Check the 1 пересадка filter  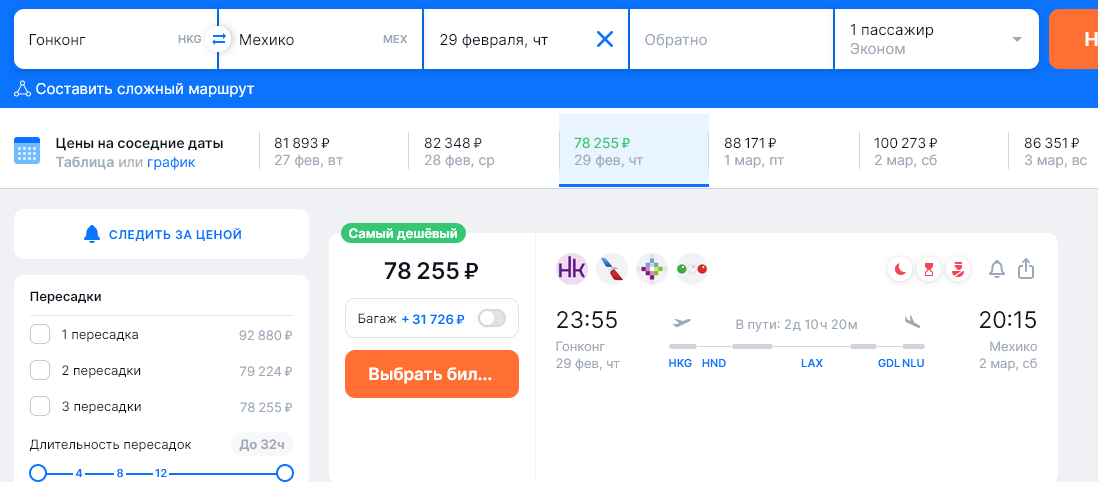pyautogui.click(x=40, y=335)
